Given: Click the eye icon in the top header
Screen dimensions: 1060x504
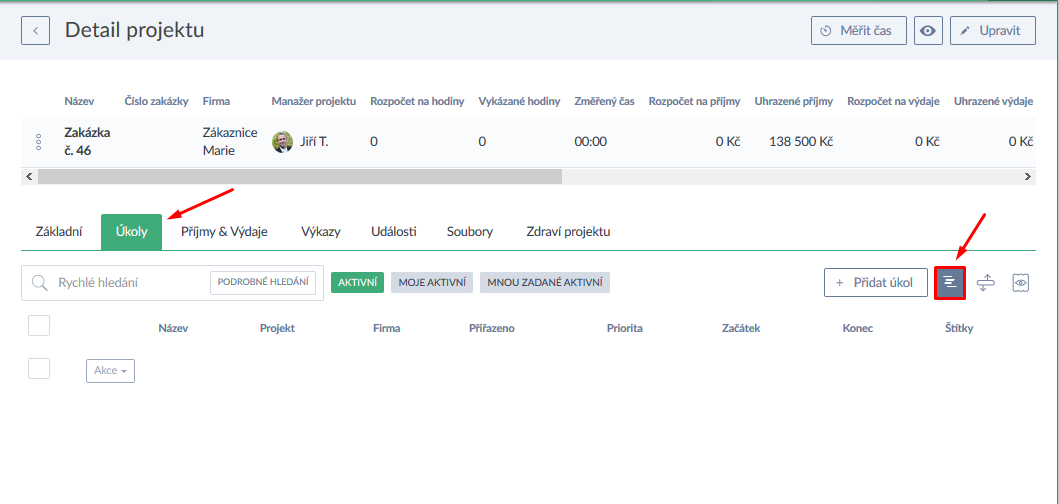Looking at the screenshot, I should pos(929,31).
